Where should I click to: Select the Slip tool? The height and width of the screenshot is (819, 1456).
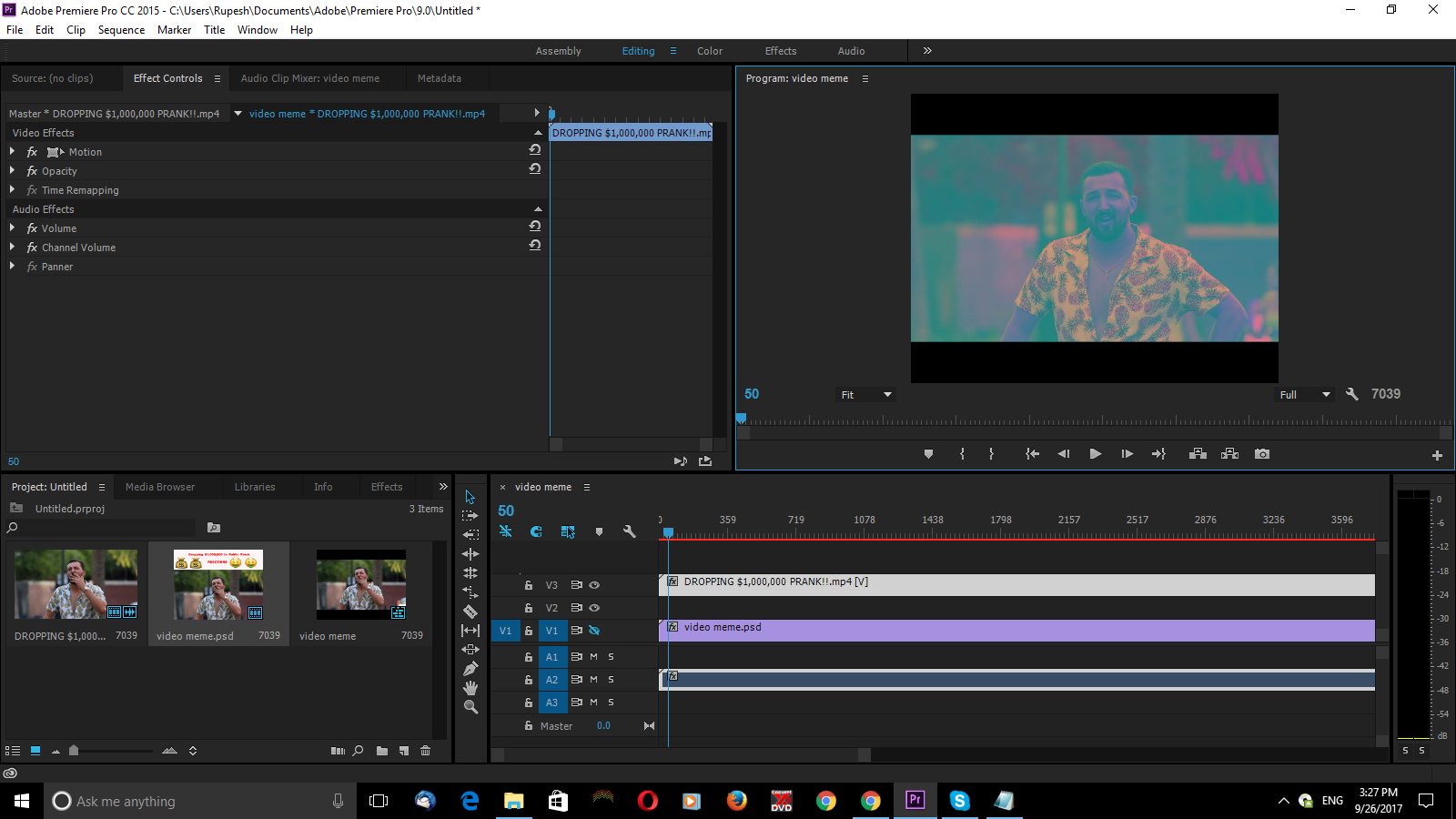(470, 630)
